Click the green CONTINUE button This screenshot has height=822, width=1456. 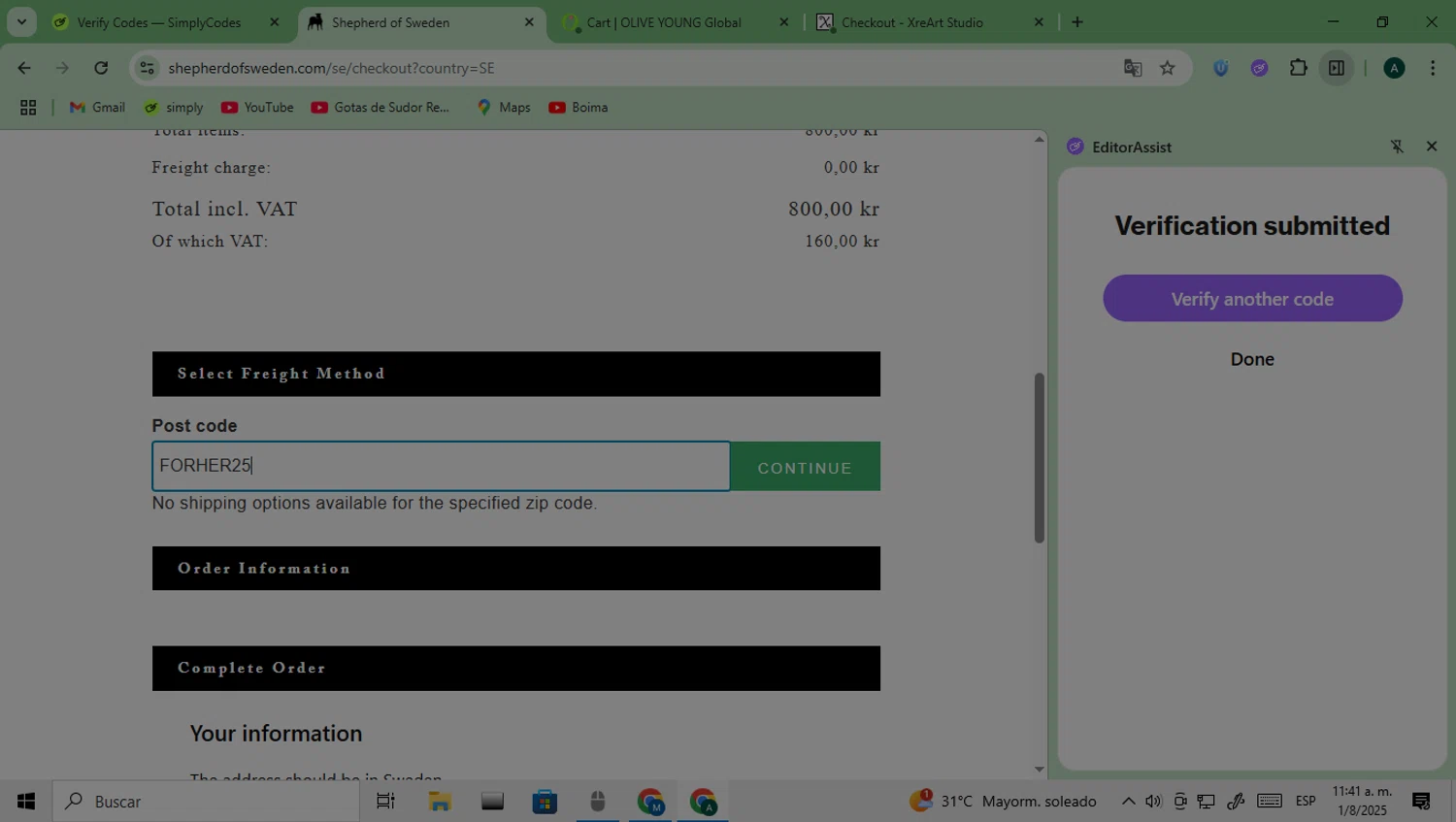[x=805, y=466]
